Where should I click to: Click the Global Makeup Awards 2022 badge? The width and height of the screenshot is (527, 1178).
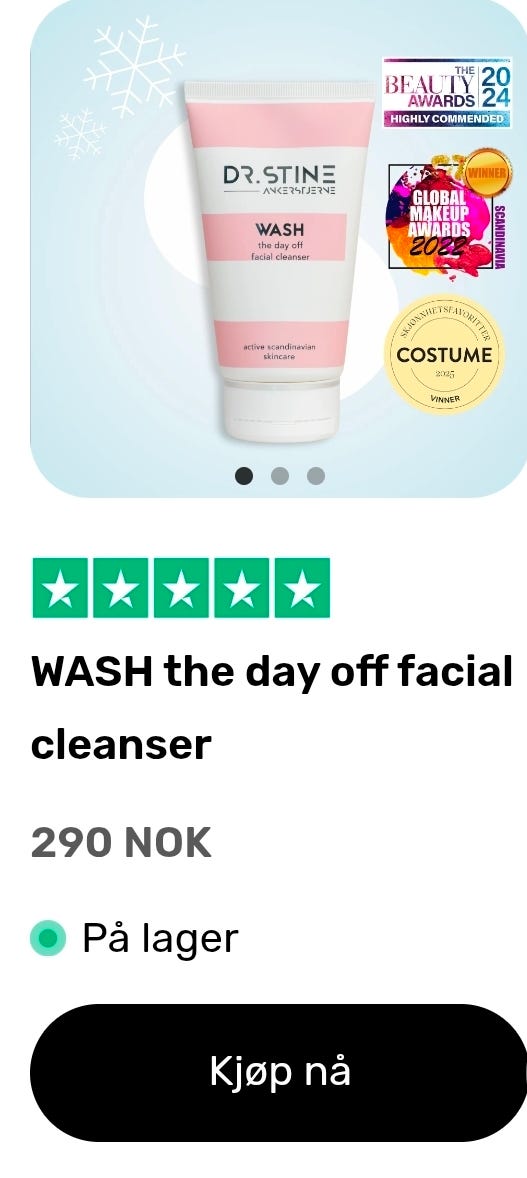click(449, 213)
